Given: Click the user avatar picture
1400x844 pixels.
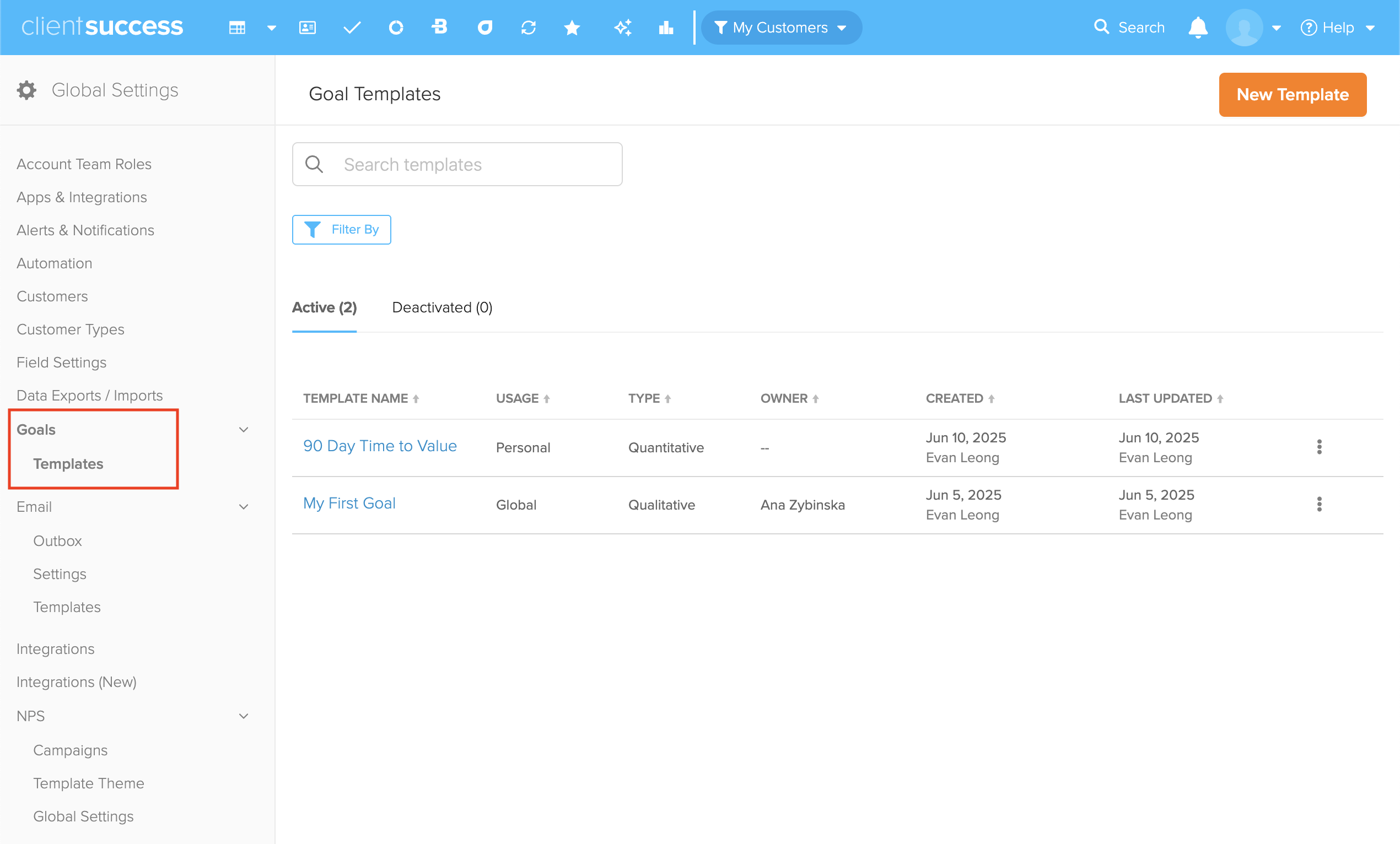Looking at the screenshot, I should 1244,27.
